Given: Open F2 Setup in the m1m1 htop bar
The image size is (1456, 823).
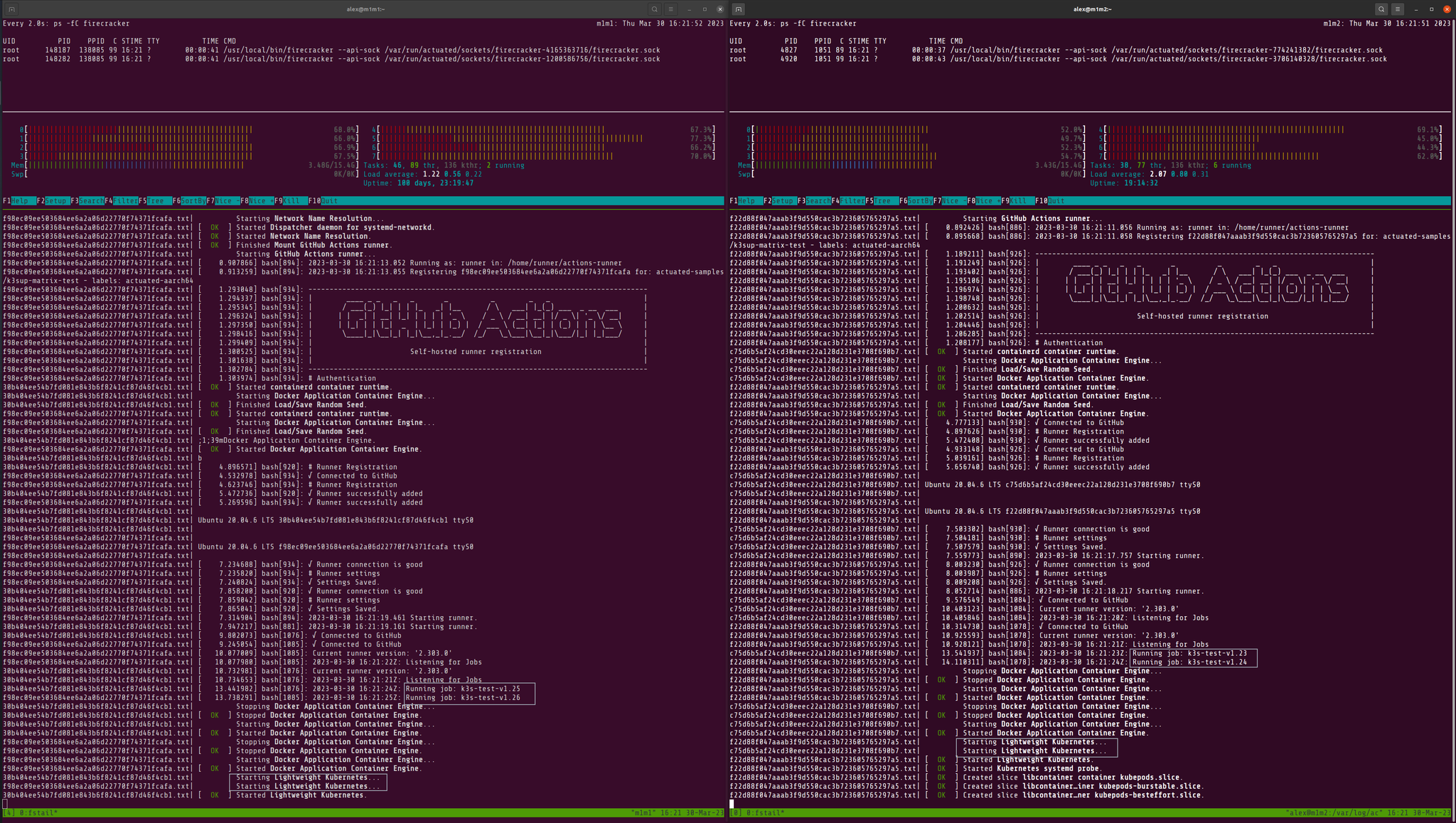Looking at the screenshot, I should [53, 201].
